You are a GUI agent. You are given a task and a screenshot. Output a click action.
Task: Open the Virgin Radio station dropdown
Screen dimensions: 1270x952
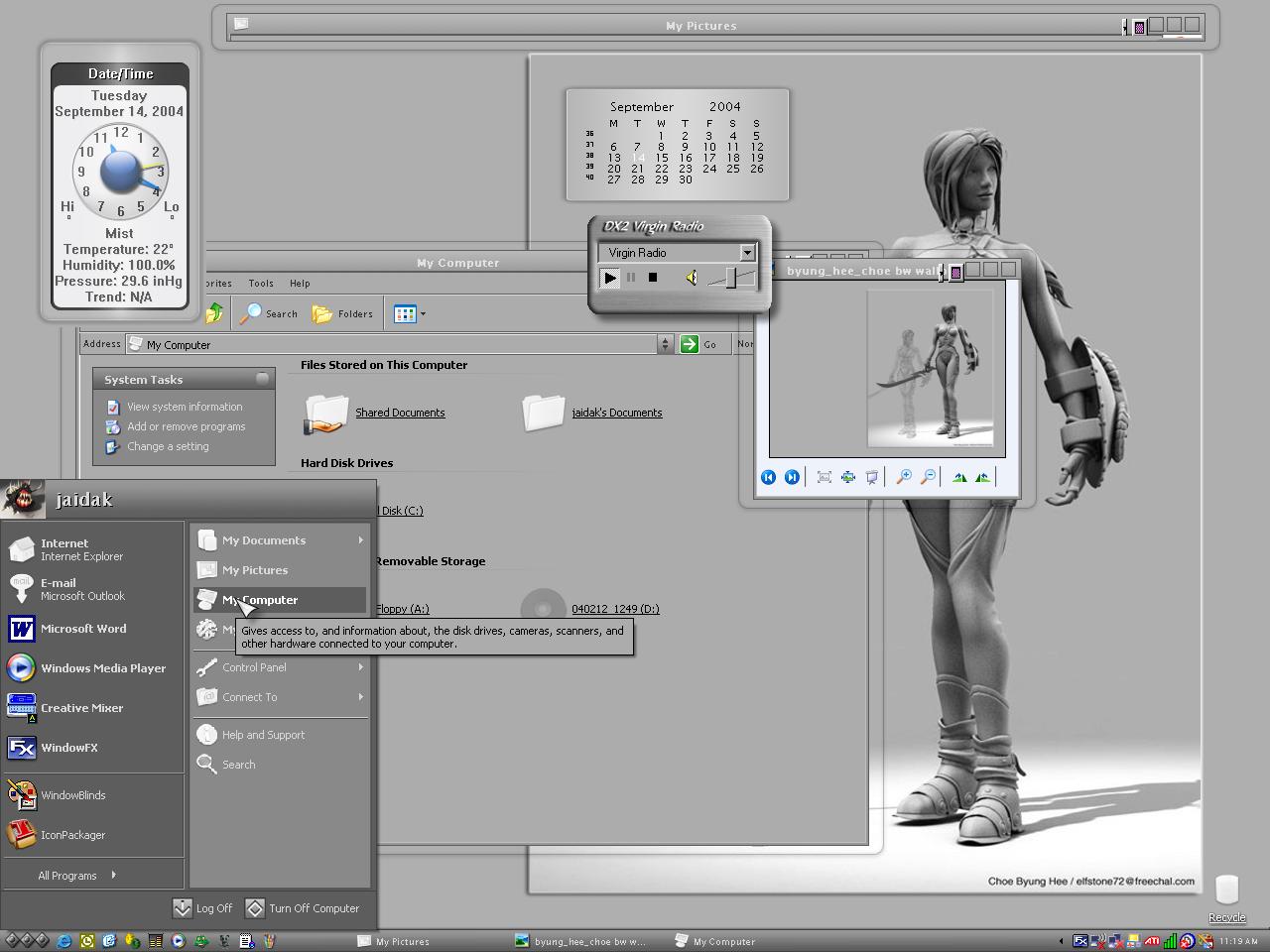[x=747, y=253]
